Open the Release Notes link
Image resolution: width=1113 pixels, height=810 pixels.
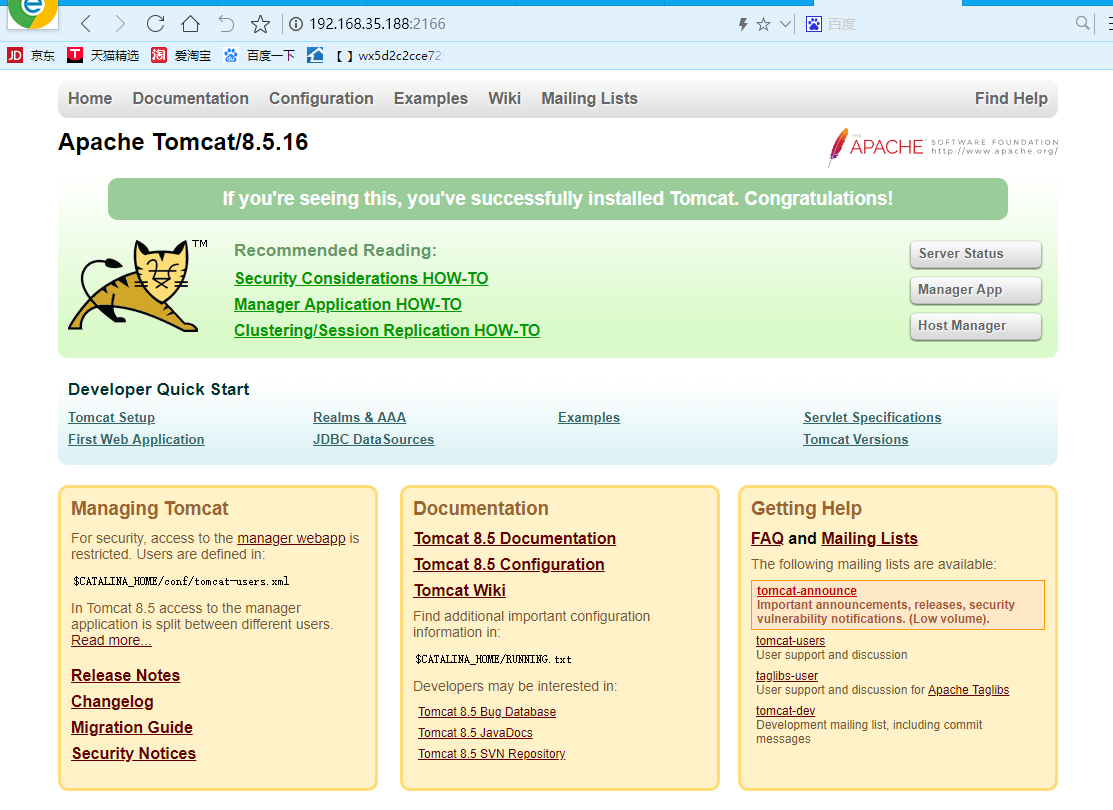tap(126, 675)
